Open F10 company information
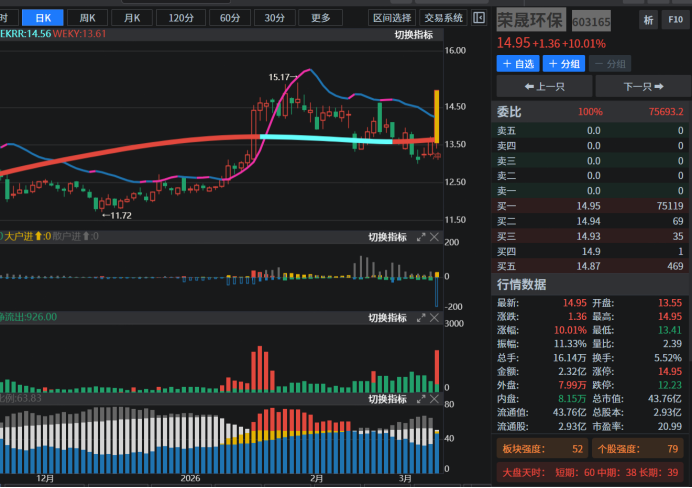This screenshot has width=692, height=488. pyautogui.click(x=675, y=20)
